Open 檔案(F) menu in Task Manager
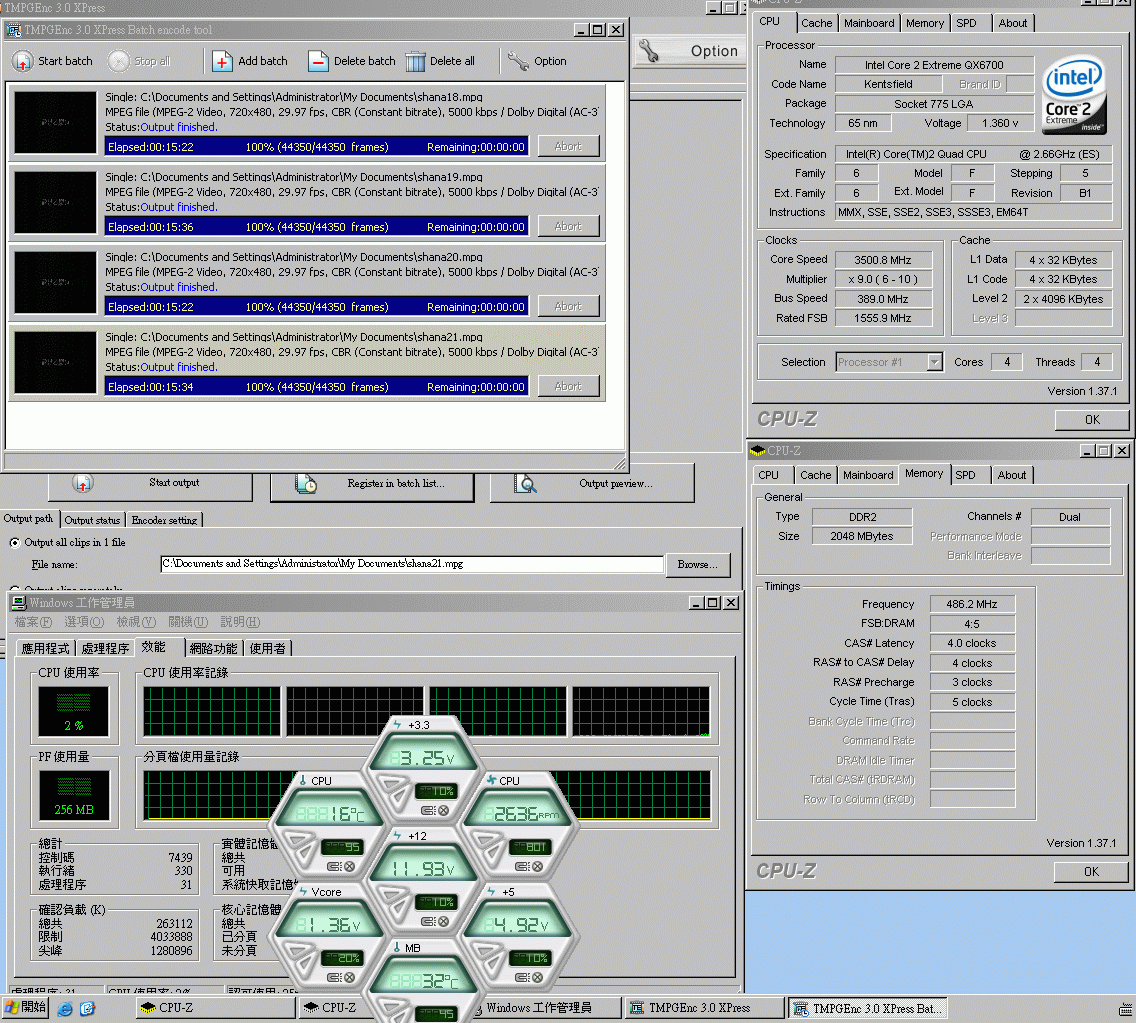The width and height of the screenshot is (1136, 1023). (33, 622)
